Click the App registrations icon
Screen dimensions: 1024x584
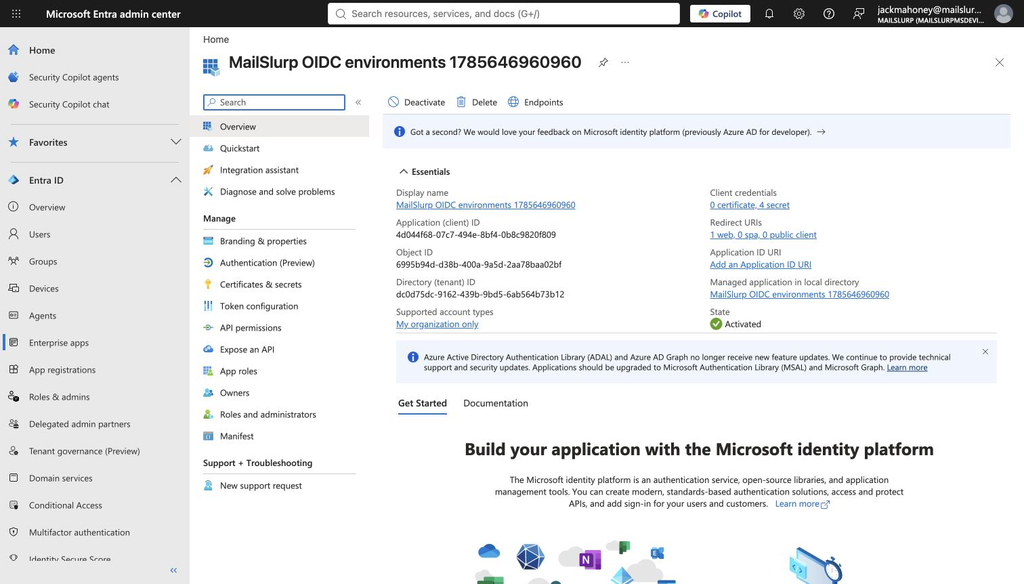click(14, 370)
